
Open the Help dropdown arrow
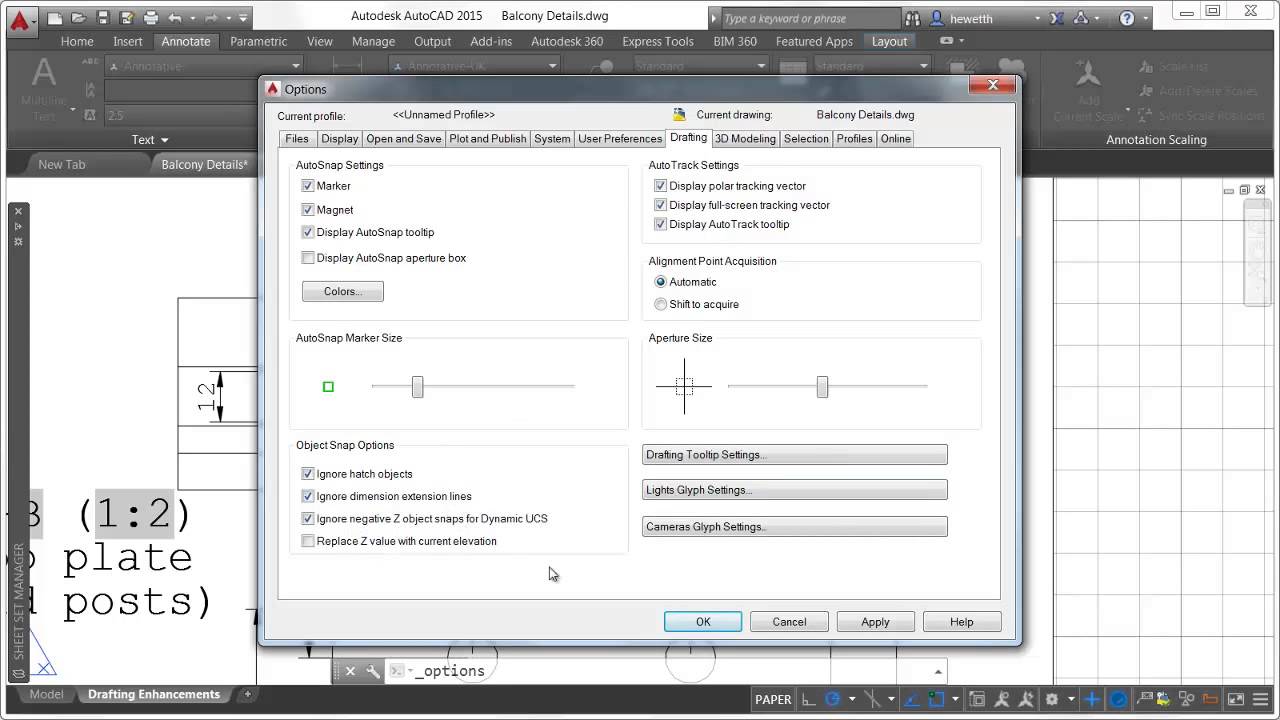coord(1145,18)
